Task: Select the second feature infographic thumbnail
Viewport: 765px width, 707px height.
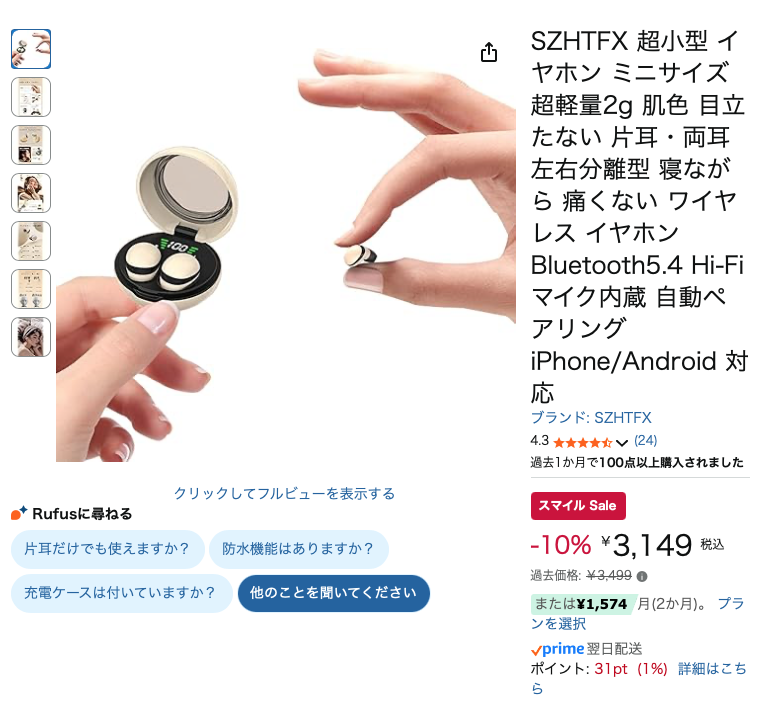Action: tap(31, 97)
